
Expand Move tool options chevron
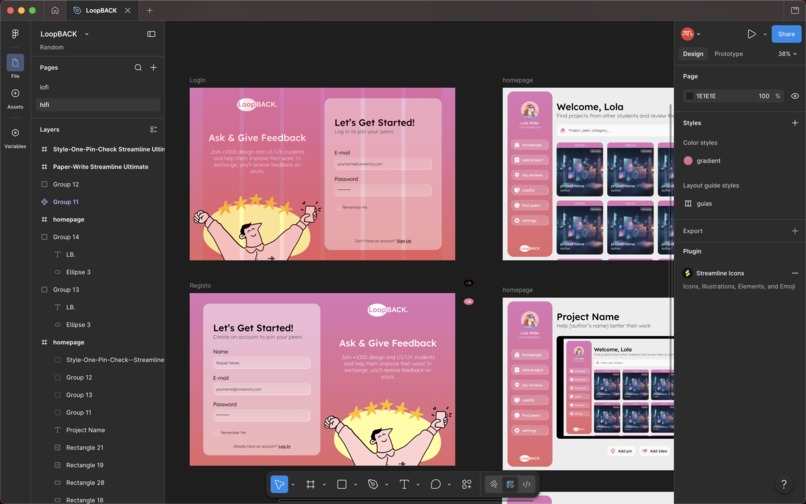tap(292, 484)
